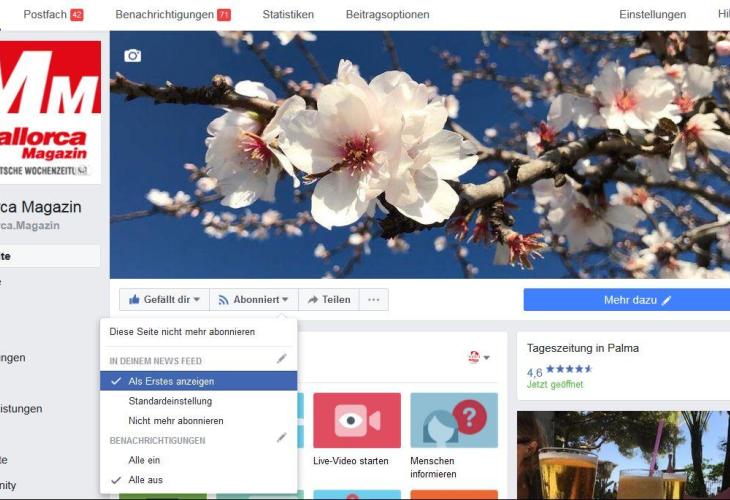The width and height of the screenshot is (730, 500).
Task: Click the camera icon on cover photo
Action: pos(132,56)
